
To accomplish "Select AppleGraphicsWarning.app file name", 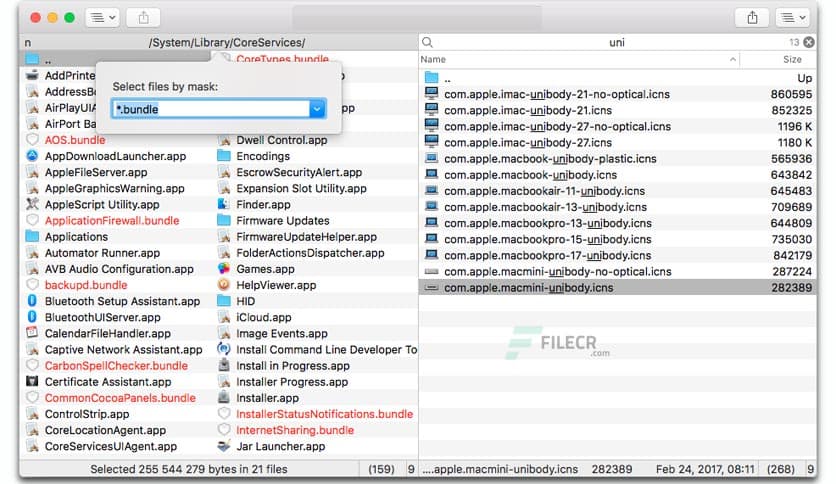I will 115,188.
